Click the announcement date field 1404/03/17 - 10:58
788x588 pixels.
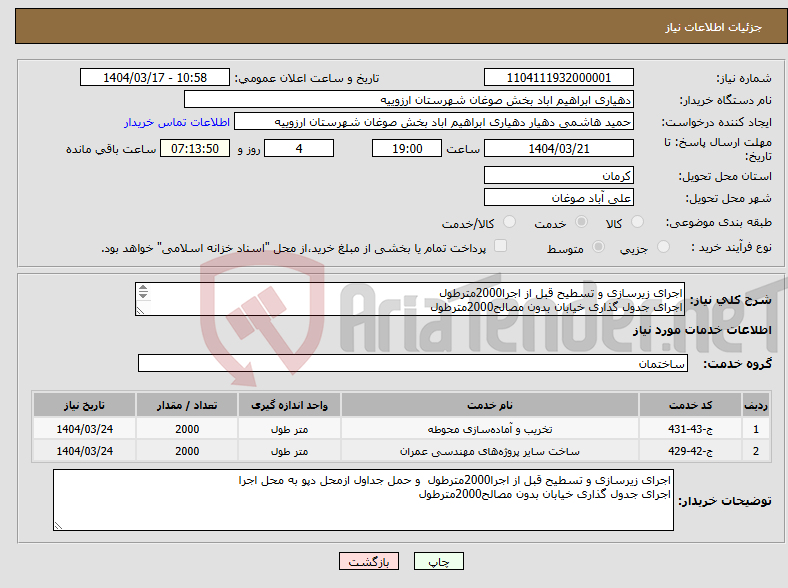point(155,77)
